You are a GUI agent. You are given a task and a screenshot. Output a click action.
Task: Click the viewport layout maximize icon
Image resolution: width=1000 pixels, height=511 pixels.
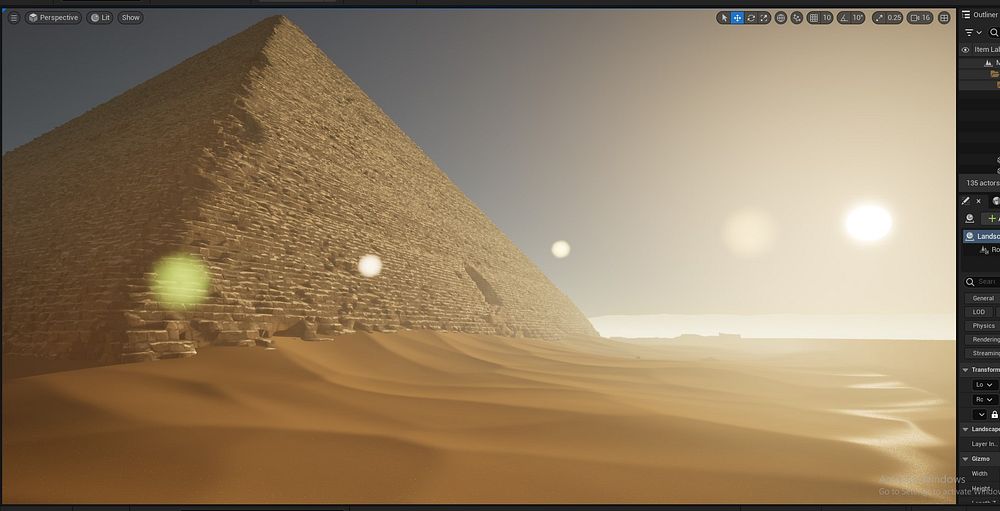945,18
